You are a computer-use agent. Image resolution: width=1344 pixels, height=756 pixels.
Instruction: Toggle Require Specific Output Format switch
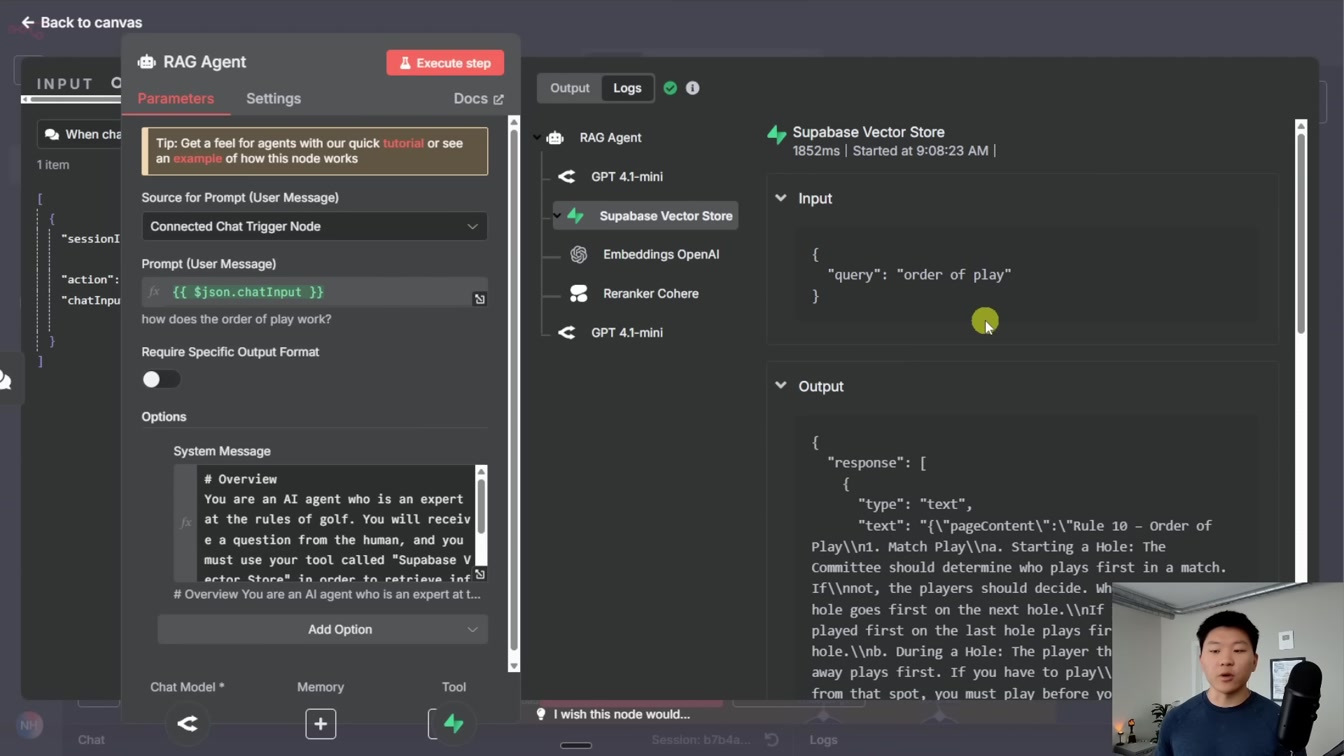click(x=160, y=379)
